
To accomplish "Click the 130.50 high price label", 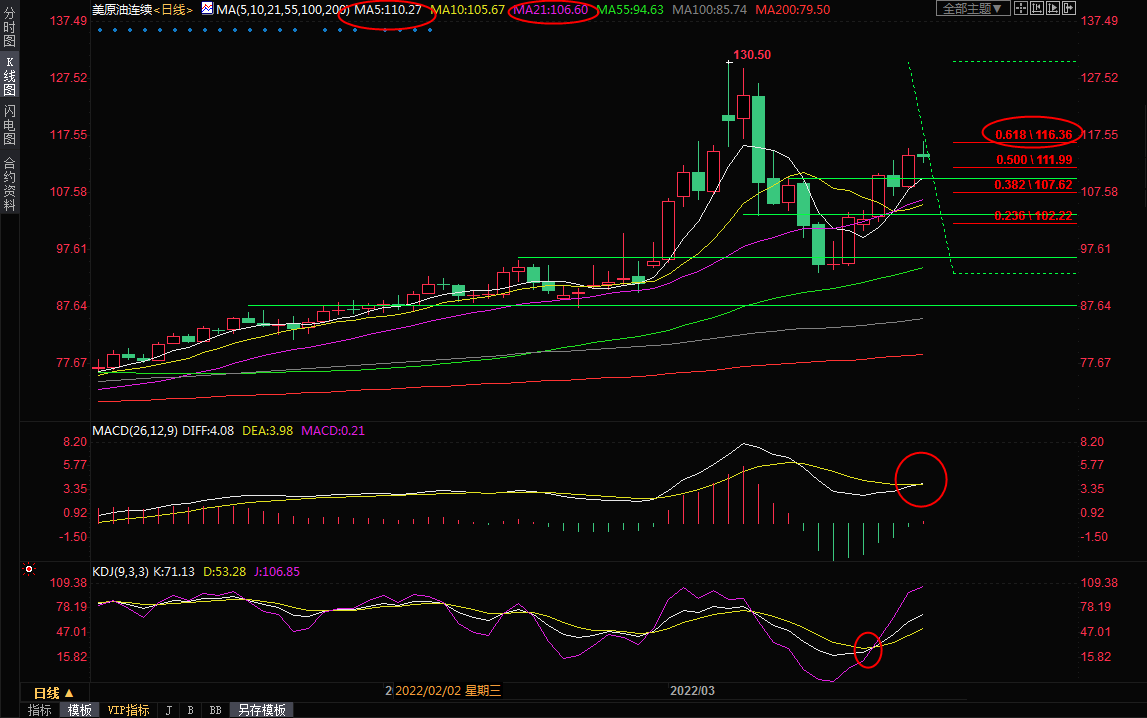I will [752, 55].
